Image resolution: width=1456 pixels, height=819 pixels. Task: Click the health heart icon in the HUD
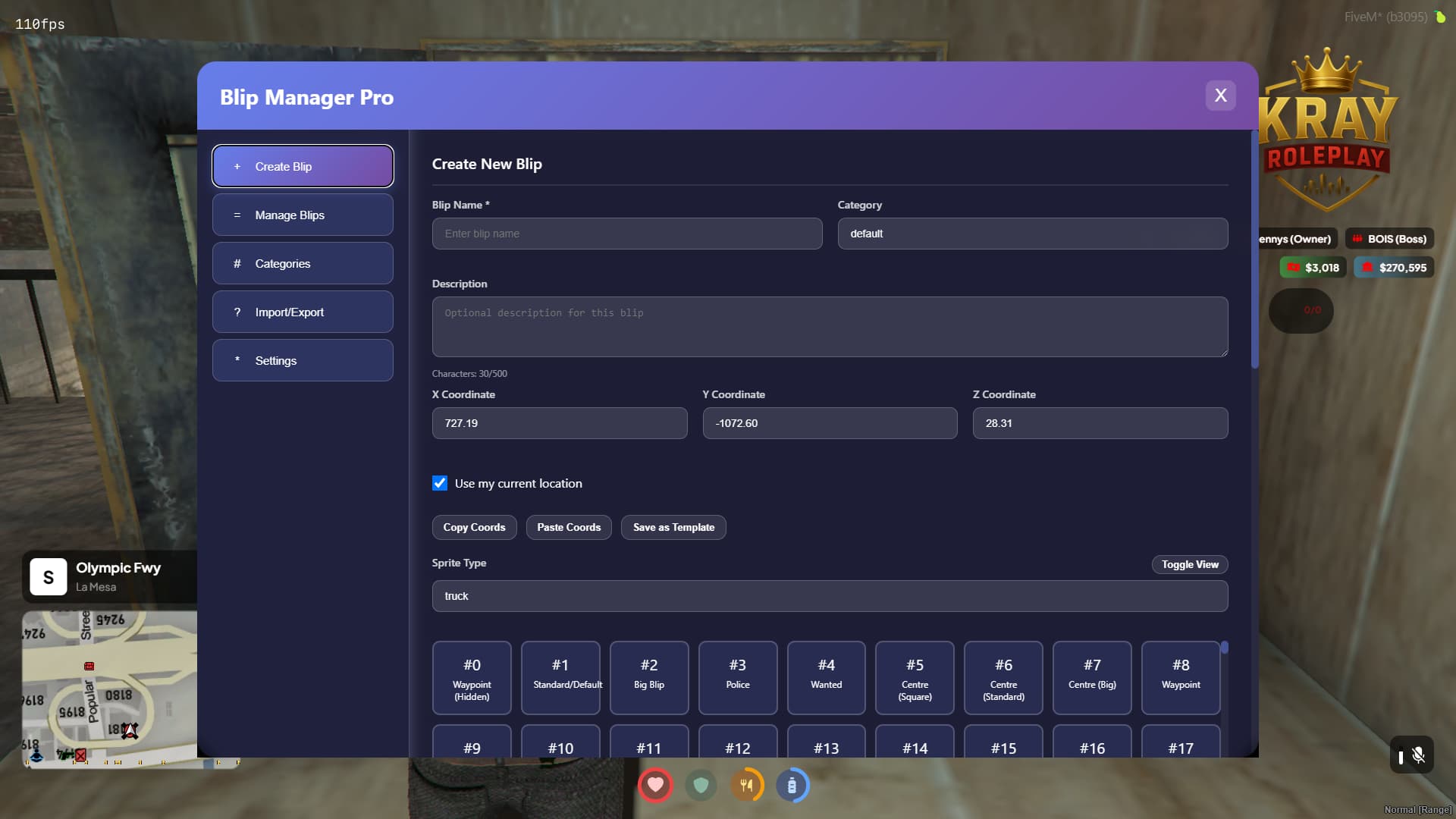point(655,785)
